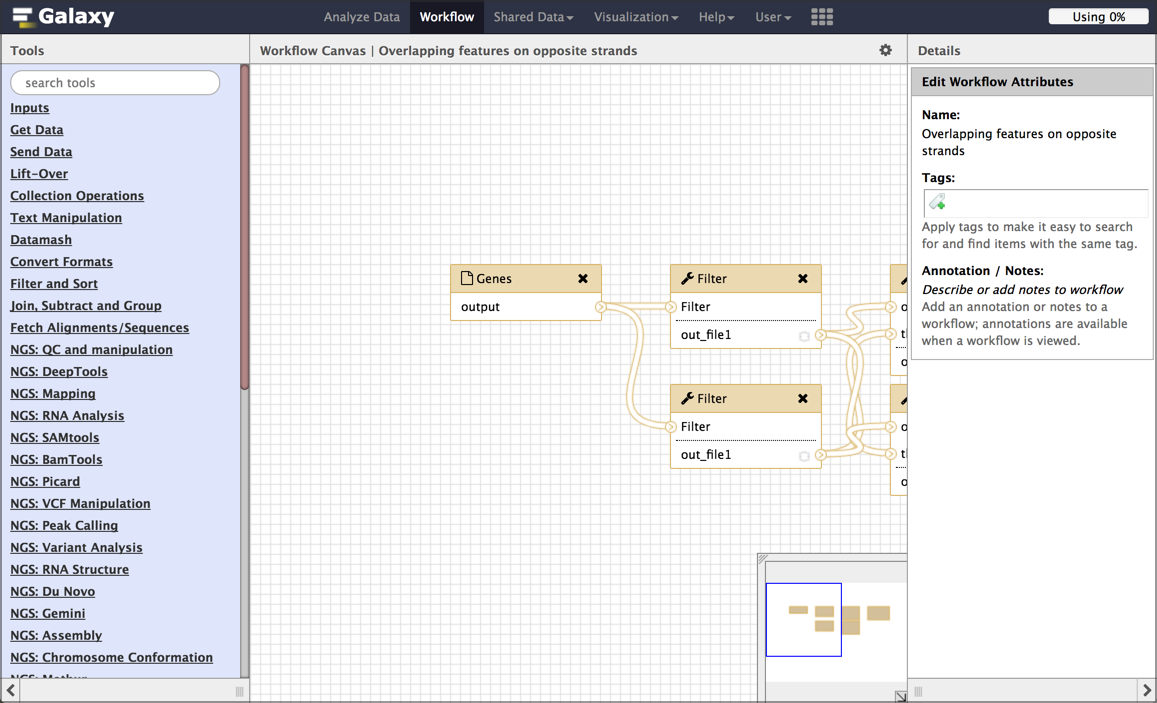Open NGS: RNA Structure section
The height and width of the screenshot is (703, 1157).
point(69,569)
